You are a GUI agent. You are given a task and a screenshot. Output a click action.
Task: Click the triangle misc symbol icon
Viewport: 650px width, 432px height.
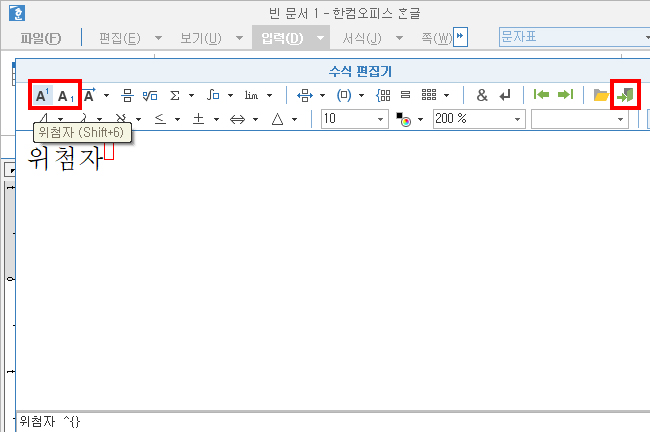point(277,119)
